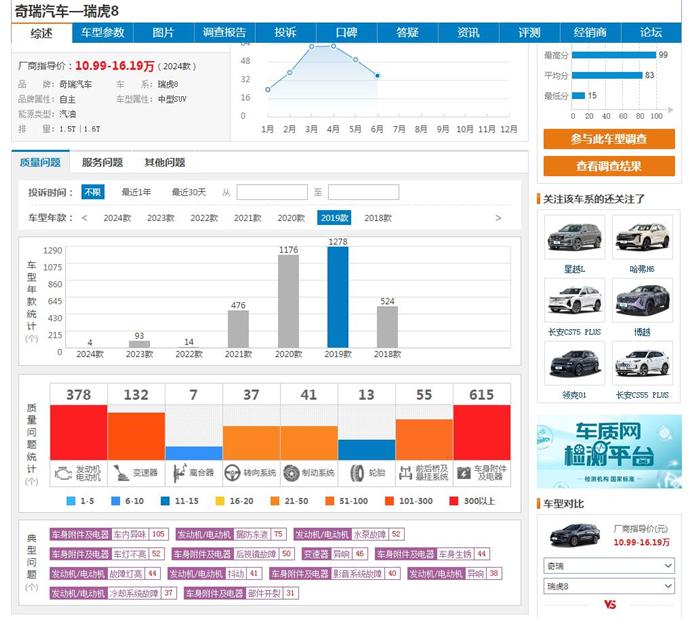Click the 车质网检测平台 banner
Image resolution: width=700 pixels, height=619 pixels.
609,452
